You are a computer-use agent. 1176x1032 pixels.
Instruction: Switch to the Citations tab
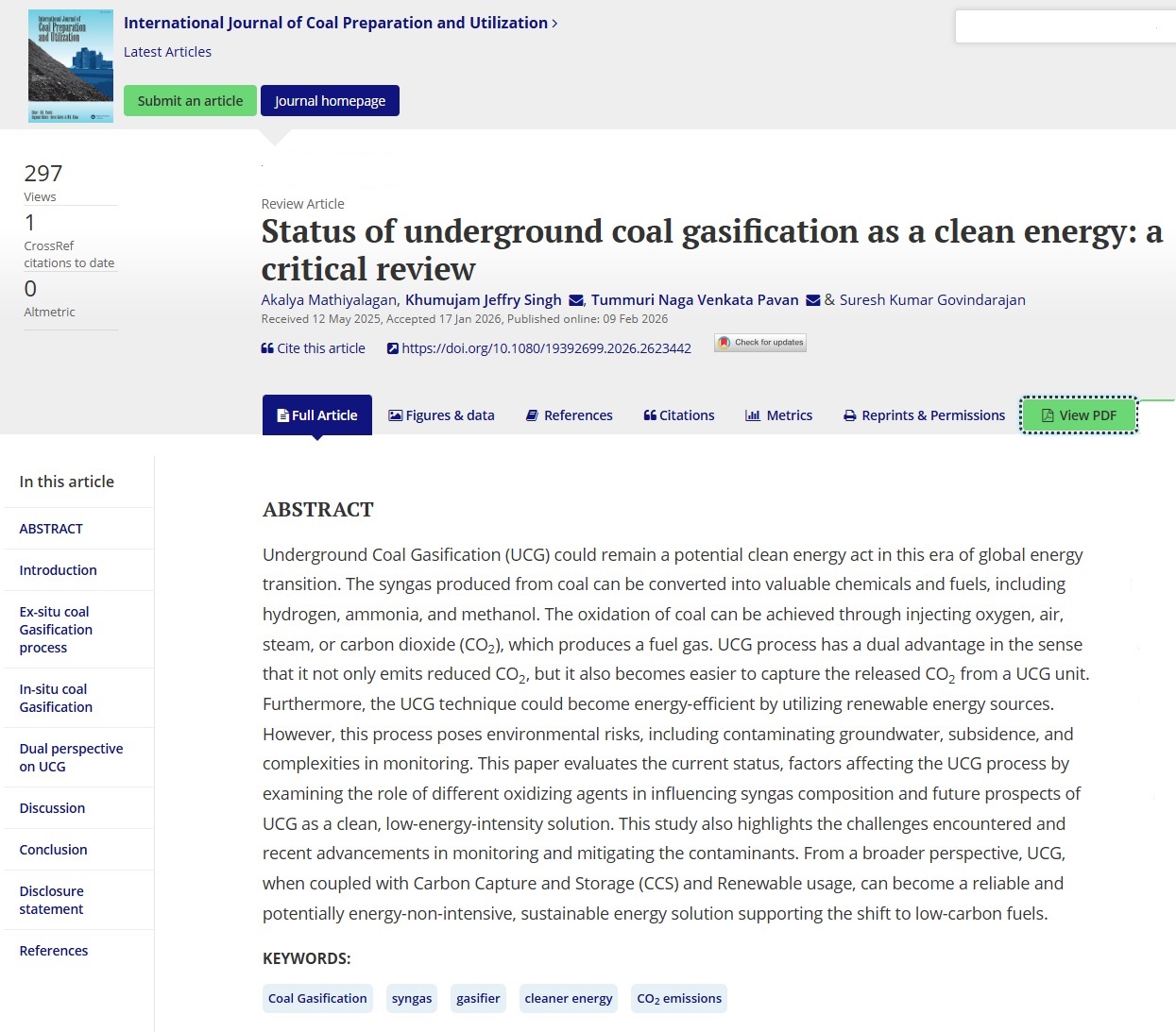(678, 415)
